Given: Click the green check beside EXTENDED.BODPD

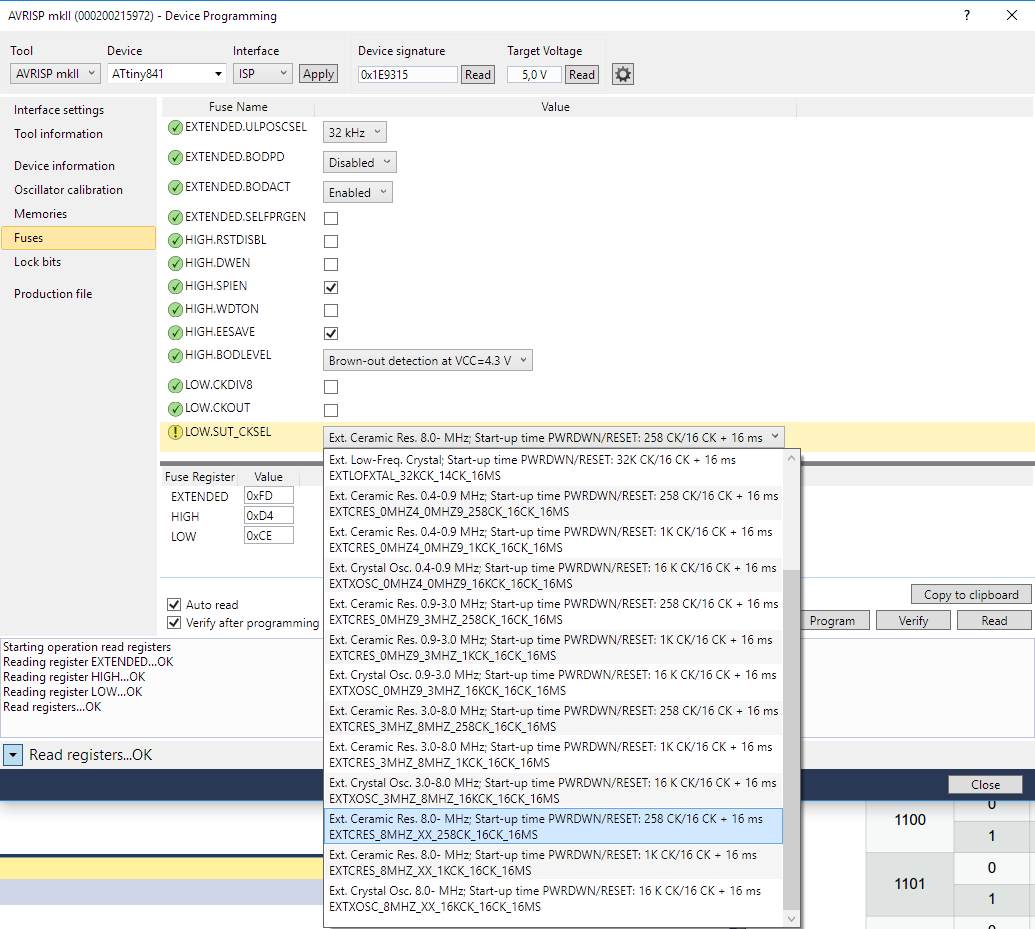Looking at the screenshot, I should click(x=175, y=157).
